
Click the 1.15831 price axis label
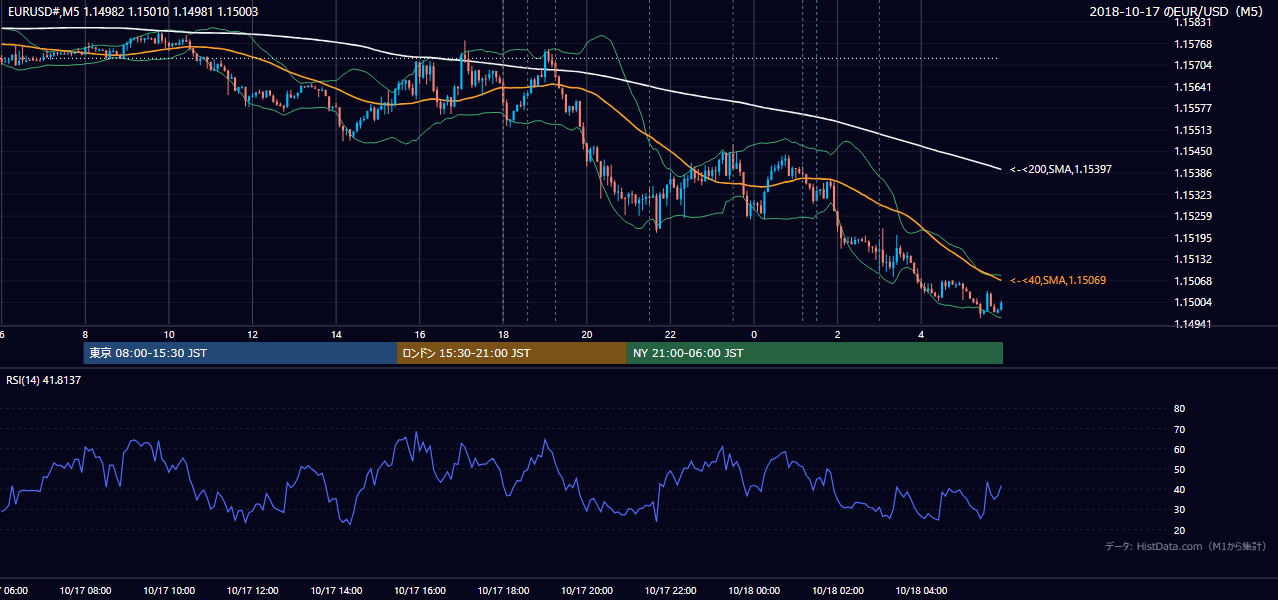(x=1192, y=22)
